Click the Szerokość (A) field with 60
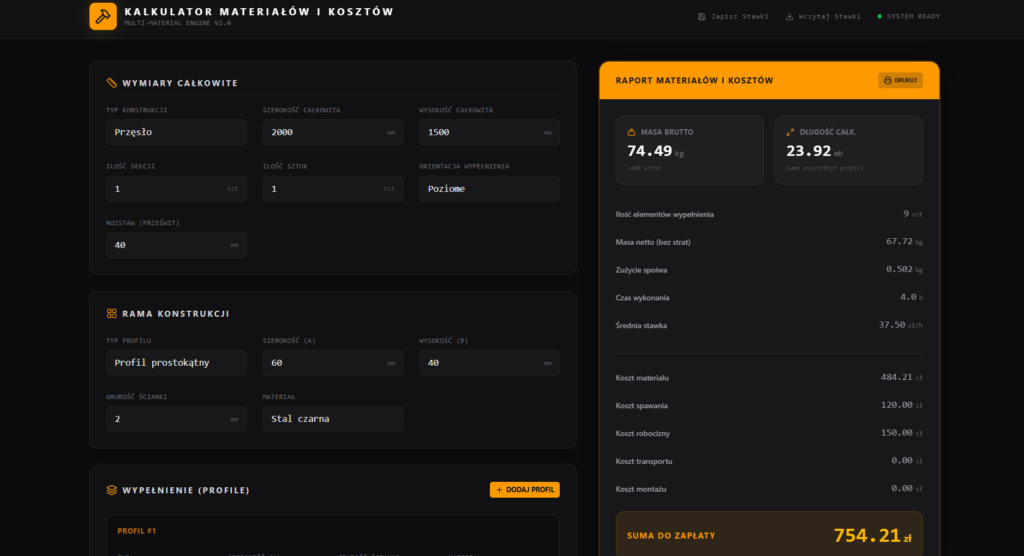This screenshot has width=1024, height=556. [x=332, y=363]
